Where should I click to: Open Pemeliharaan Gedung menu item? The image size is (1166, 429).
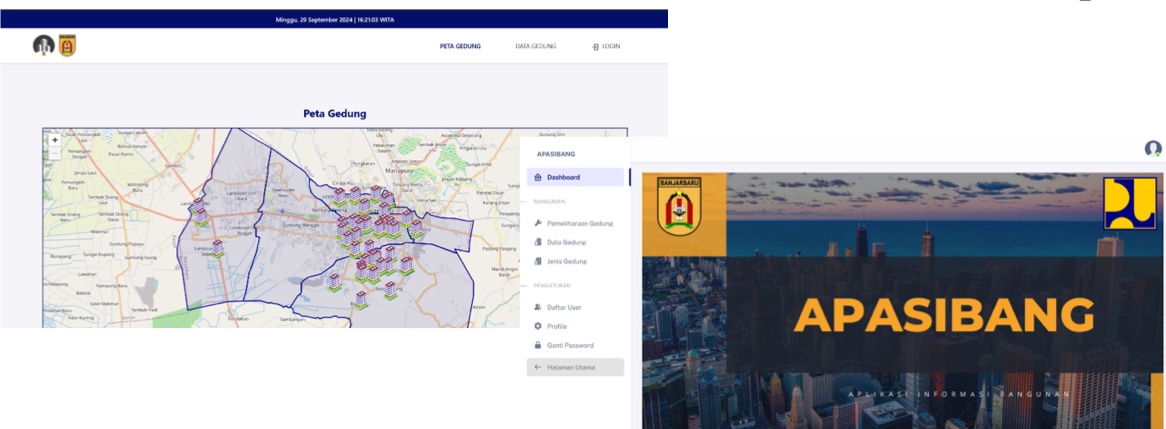click(x=580, y=223)
